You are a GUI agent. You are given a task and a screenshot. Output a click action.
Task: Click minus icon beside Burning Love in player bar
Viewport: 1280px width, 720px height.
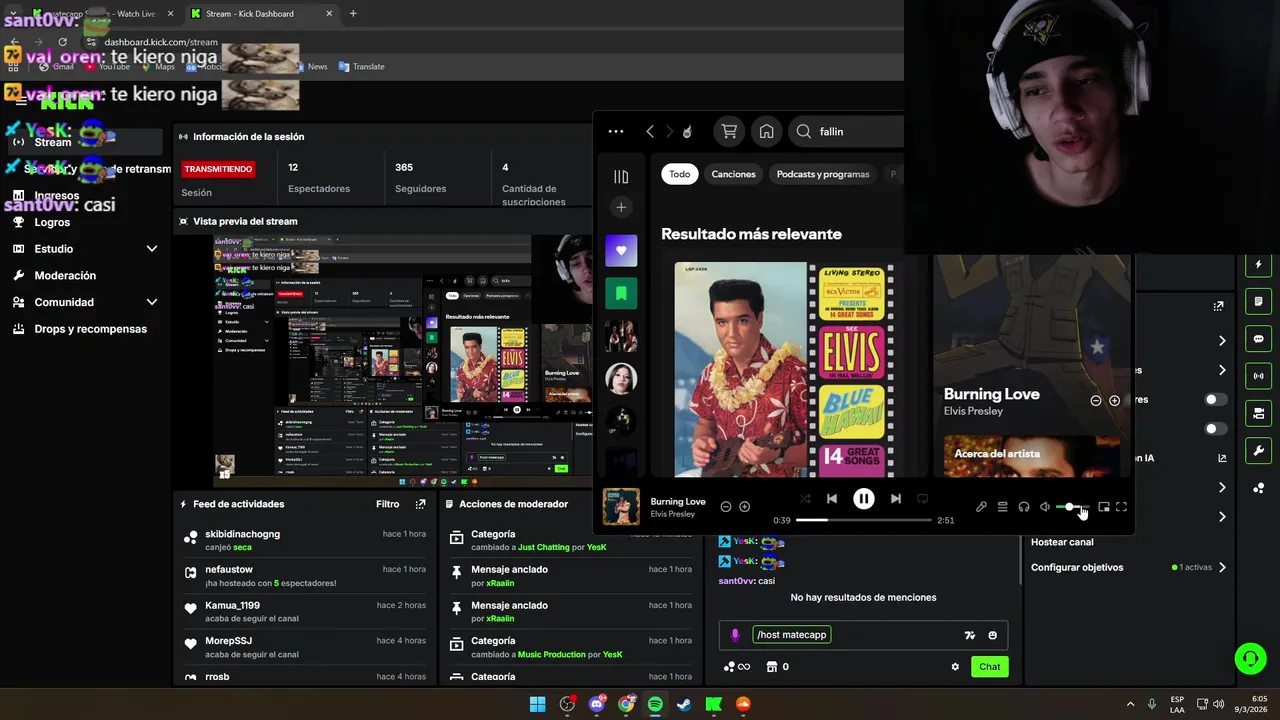point(726,507)
